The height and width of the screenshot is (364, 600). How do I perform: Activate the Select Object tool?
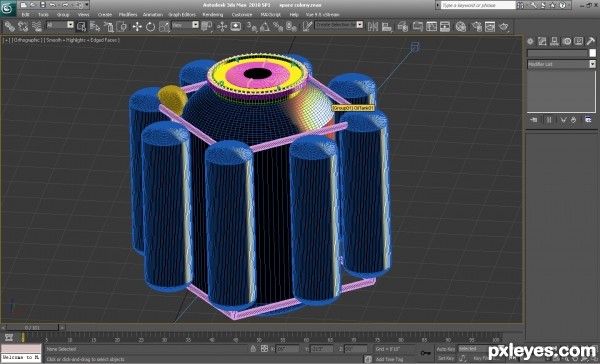click(x=81, y=26)
